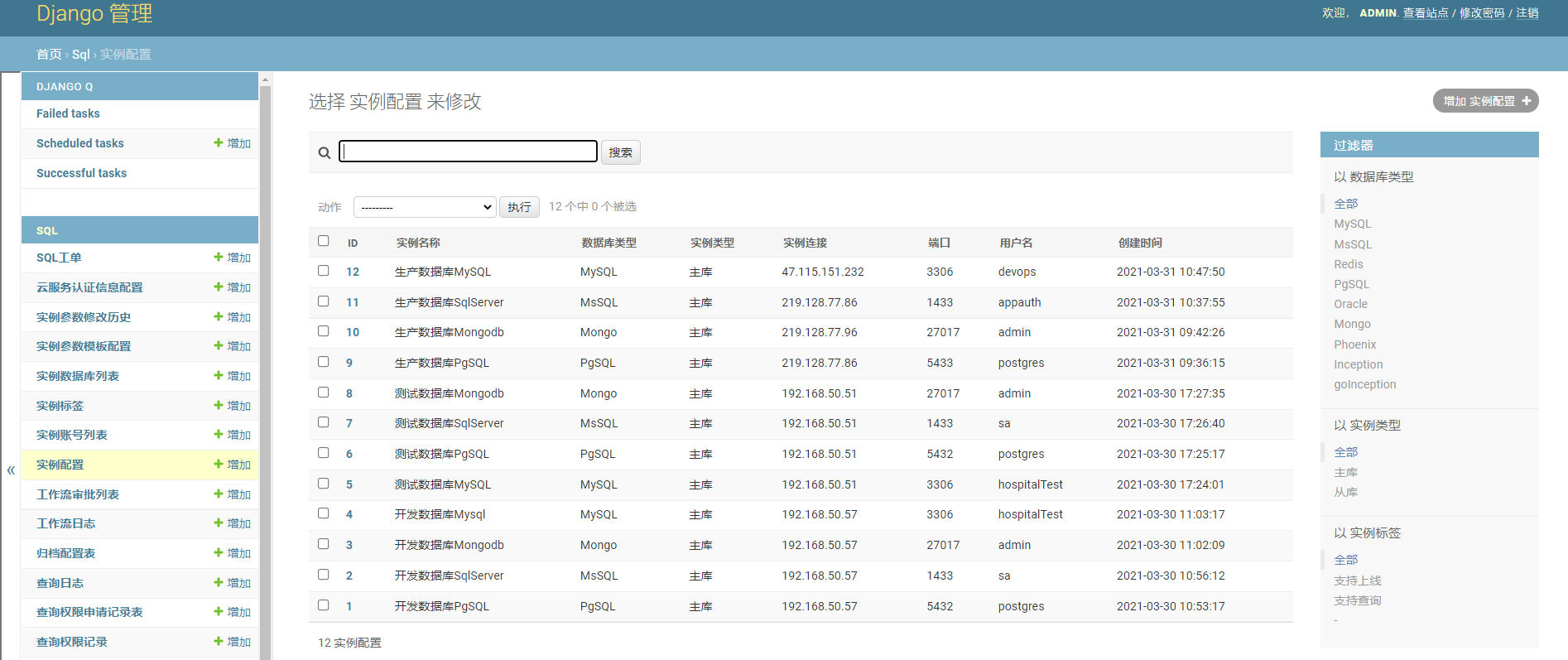1568x660 pixels.
Task: Toggle the select-all checkbox in table header
Action: pyautogui.click(x=324, y=241)
